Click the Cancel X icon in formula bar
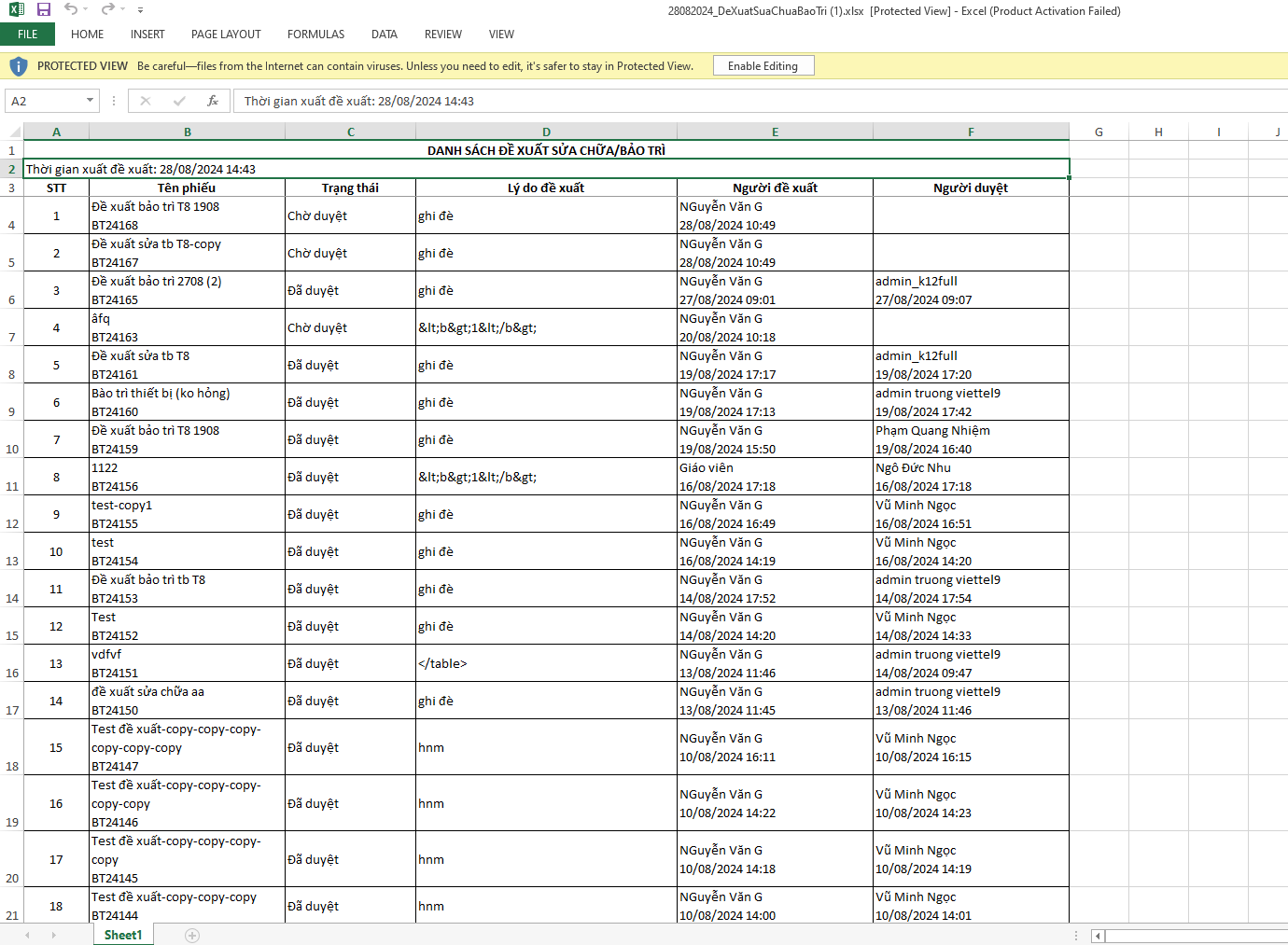The width and height of the screenshot is (1288, 945). pos(146,101)
